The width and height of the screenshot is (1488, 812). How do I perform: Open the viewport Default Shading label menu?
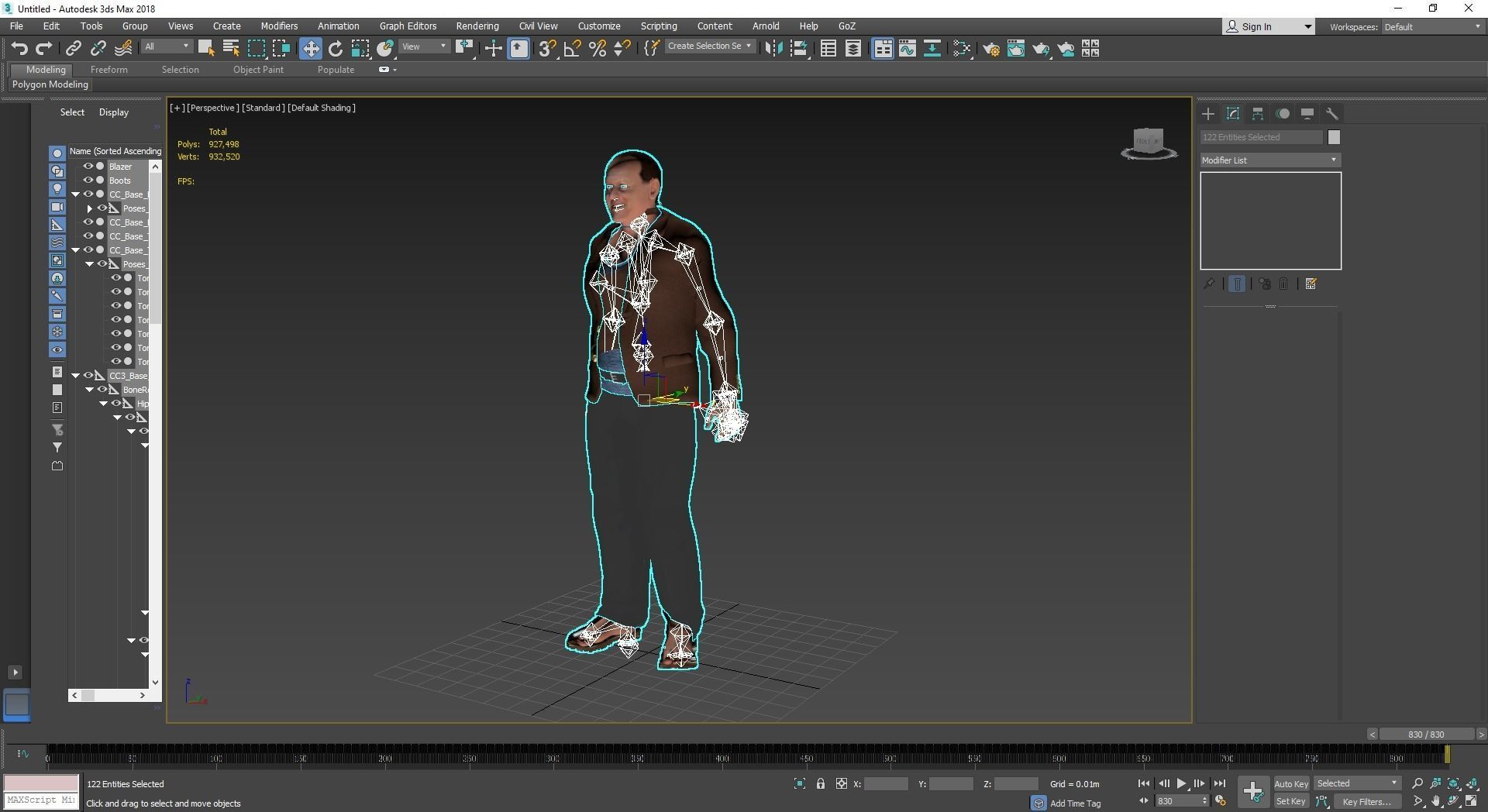click(x=322, y=108)
